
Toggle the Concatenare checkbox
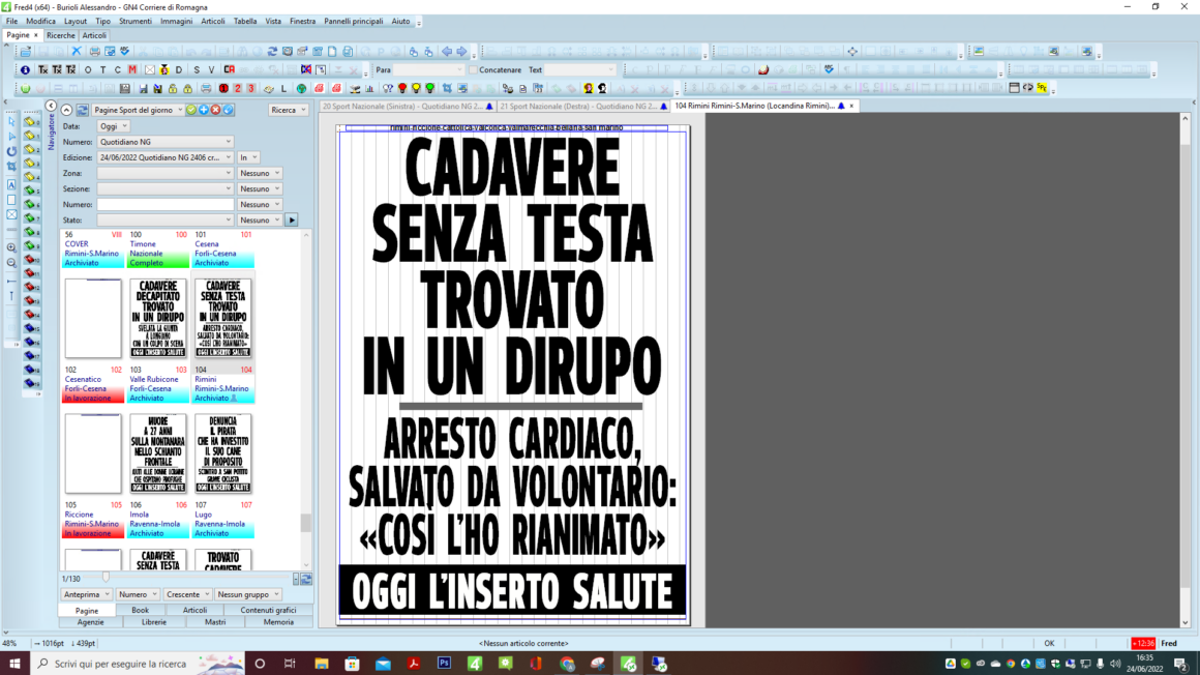473,70
